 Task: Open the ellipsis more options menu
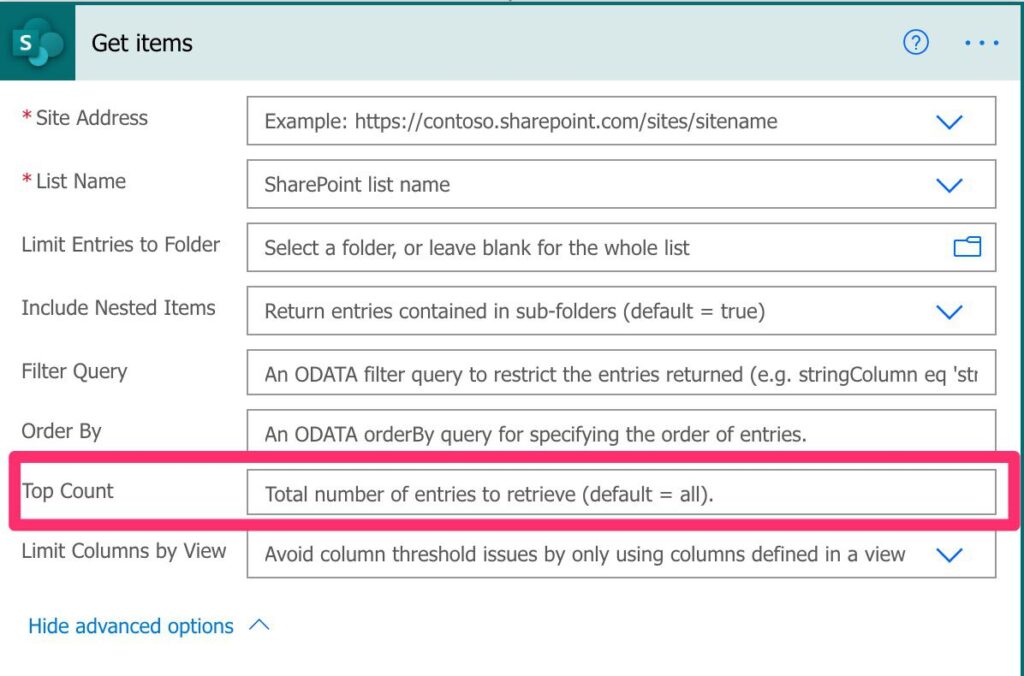tap(981, 43)
